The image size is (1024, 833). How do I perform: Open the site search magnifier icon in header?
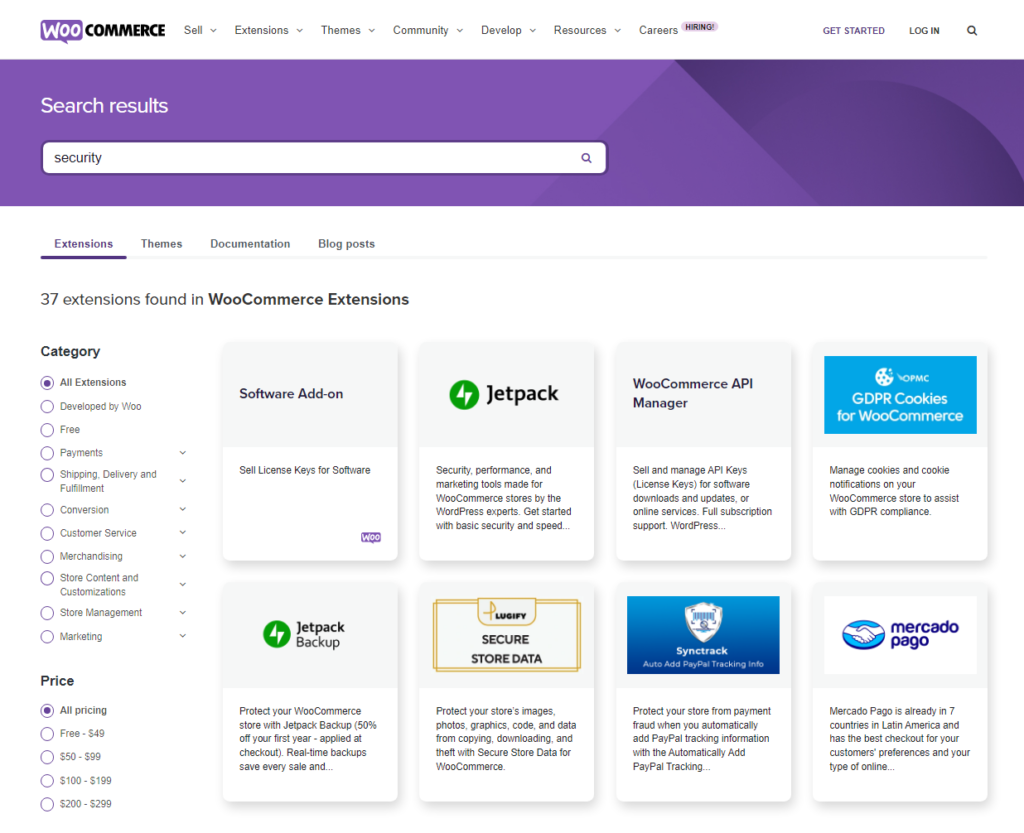(x=972, y=31)
